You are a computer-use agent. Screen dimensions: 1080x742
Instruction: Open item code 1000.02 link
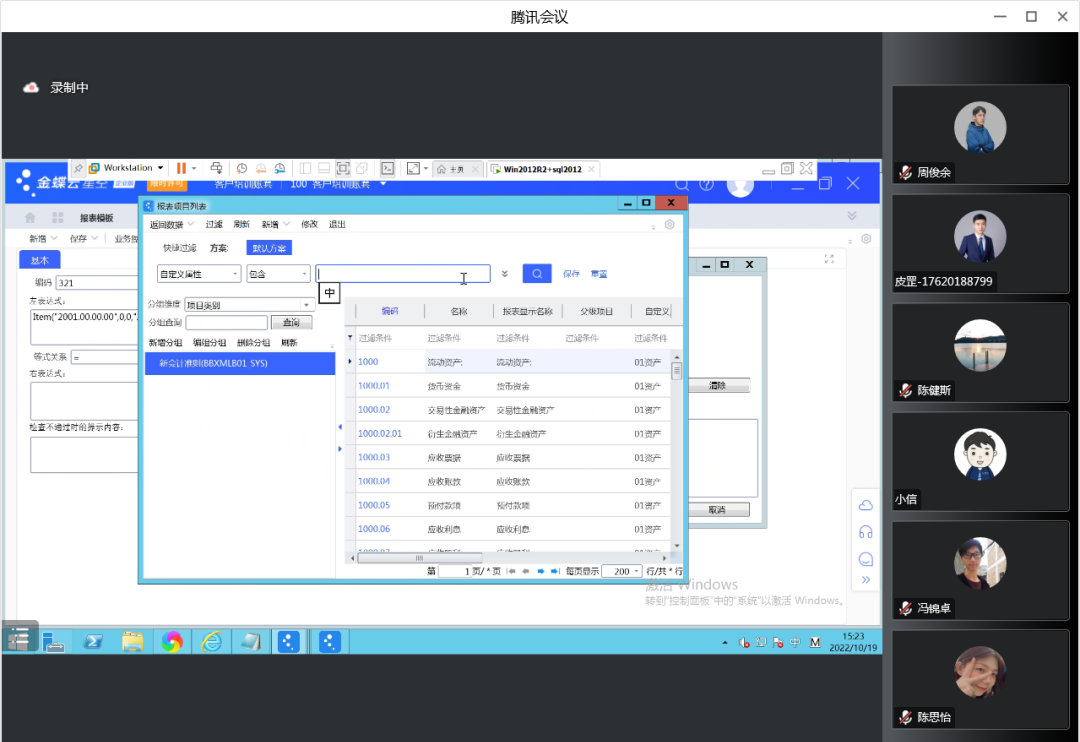373,410
